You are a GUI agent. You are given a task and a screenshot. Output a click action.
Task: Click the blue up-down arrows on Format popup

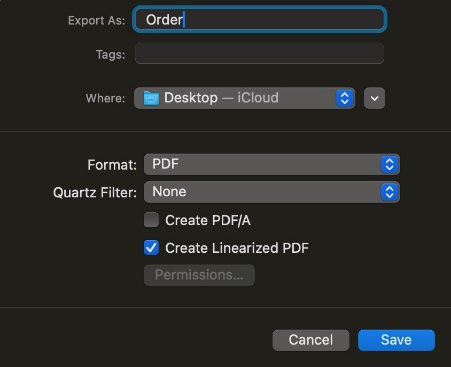coord(389,164)
